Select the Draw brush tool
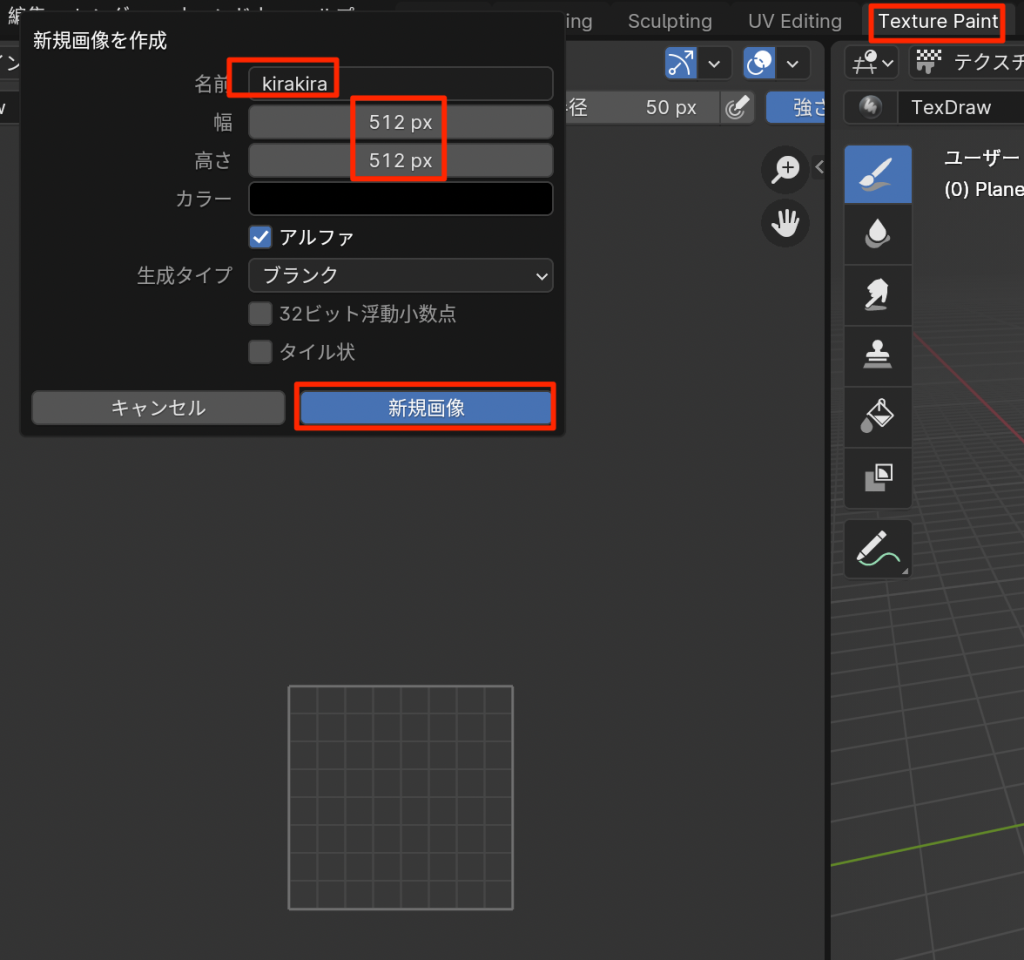 (x=877, y=174)
